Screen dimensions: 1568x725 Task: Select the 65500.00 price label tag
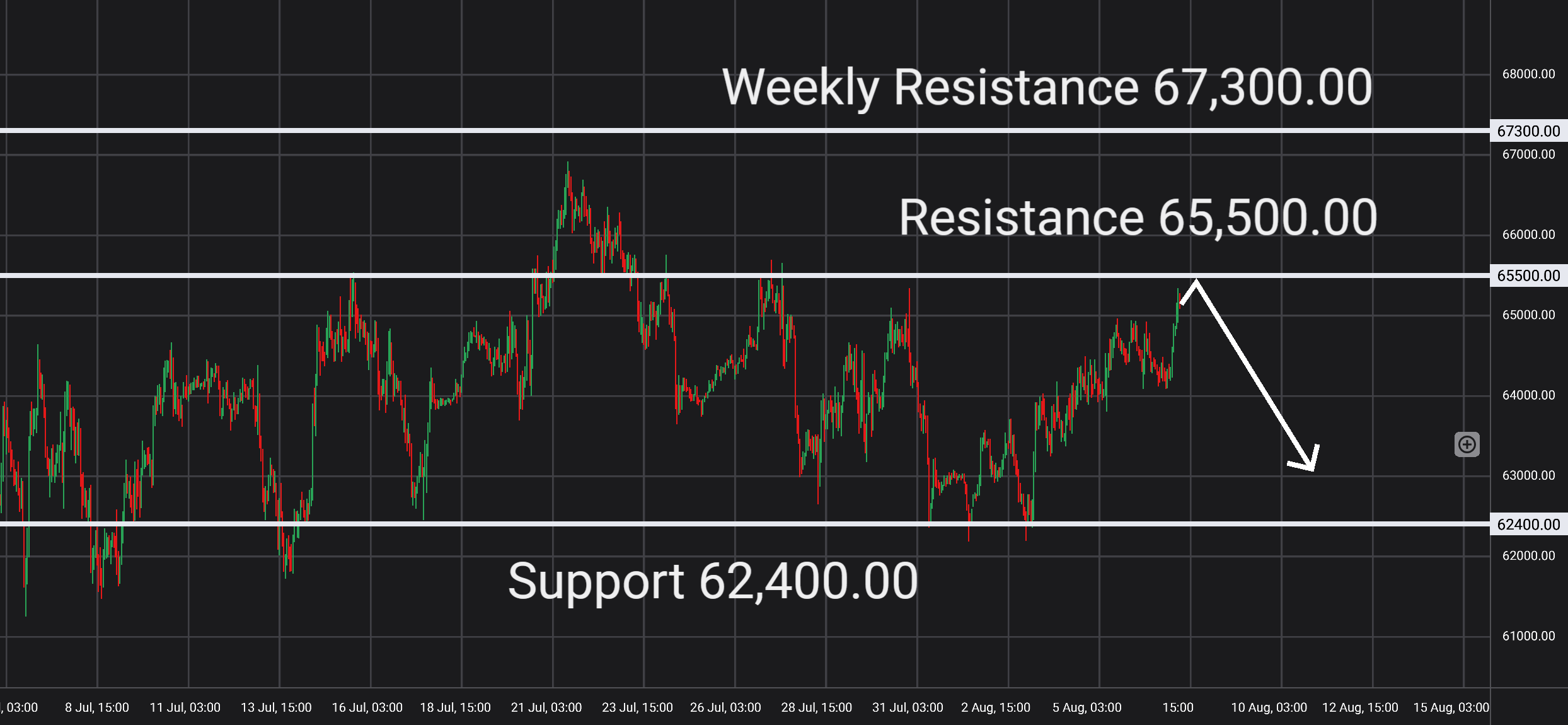coord(1529,275)
